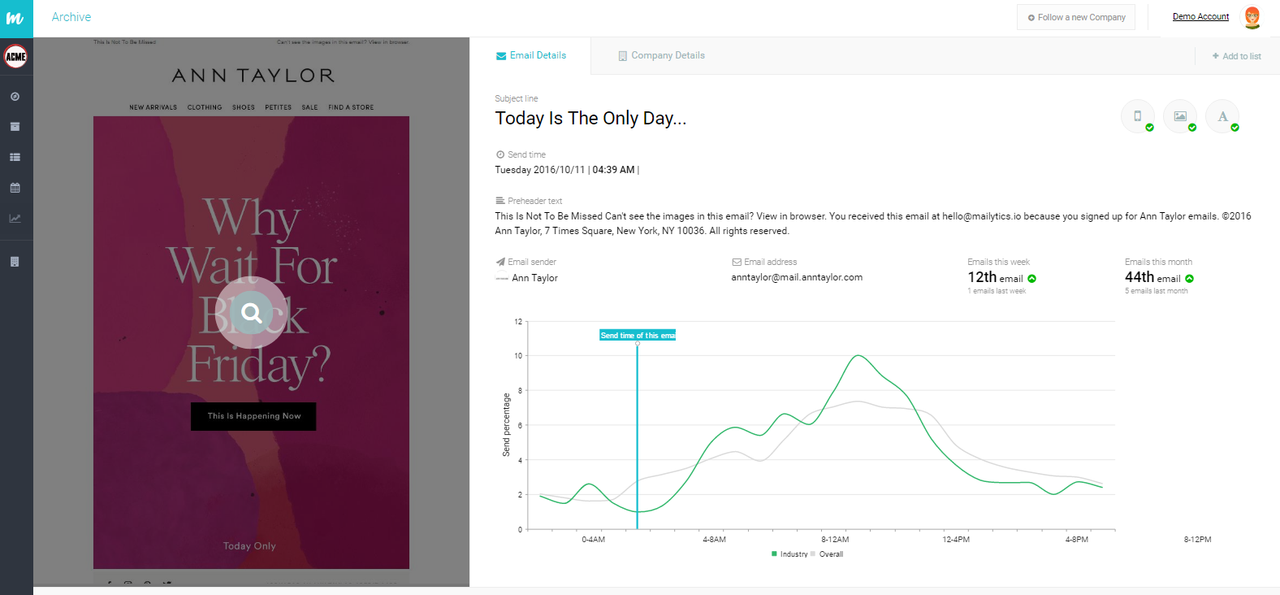Click the user avatar in top right

click(1252, 17)
